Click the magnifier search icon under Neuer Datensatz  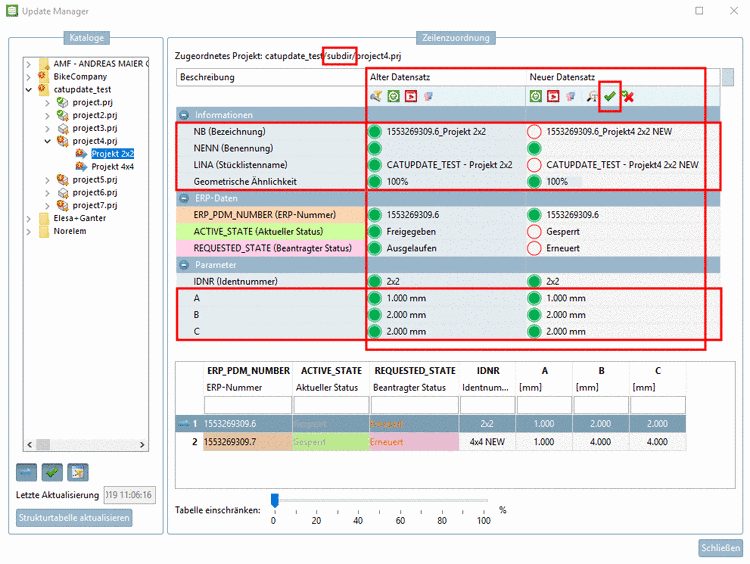tap(592, 96)
